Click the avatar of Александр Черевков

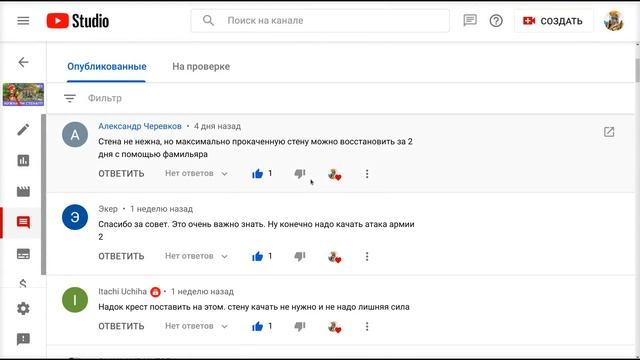coord(75,135)
